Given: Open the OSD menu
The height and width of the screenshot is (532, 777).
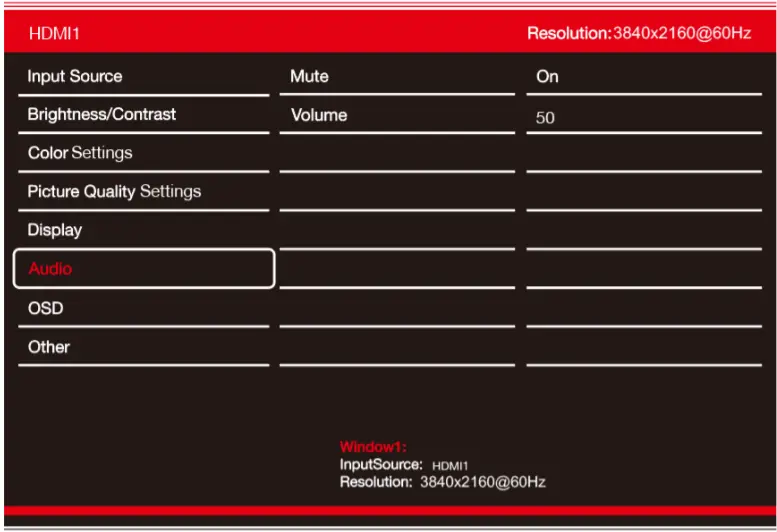Looking at the screenshot, I should tap(144, 308).
